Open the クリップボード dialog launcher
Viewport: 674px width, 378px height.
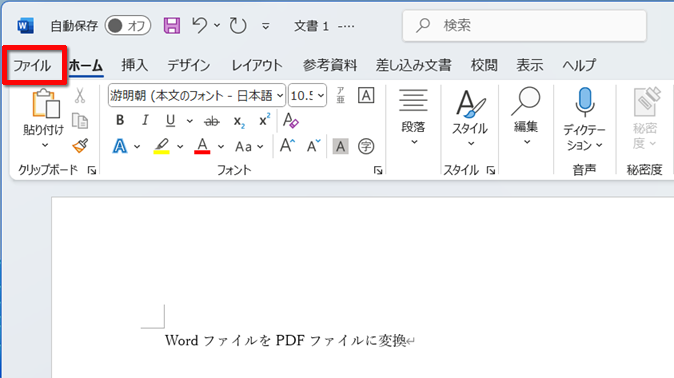coord(92,171)
